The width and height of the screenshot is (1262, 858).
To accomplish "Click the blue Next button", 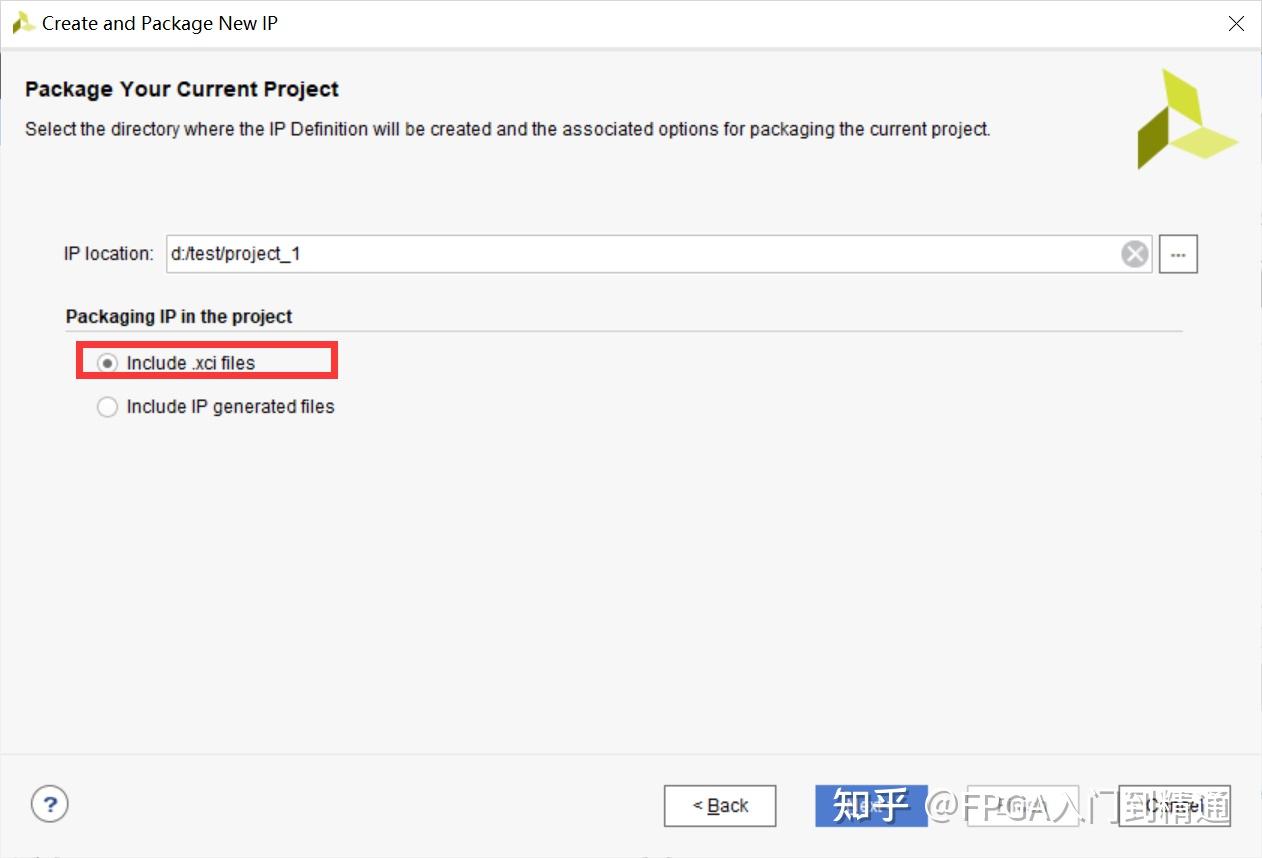I will click(x=871, y=806).
